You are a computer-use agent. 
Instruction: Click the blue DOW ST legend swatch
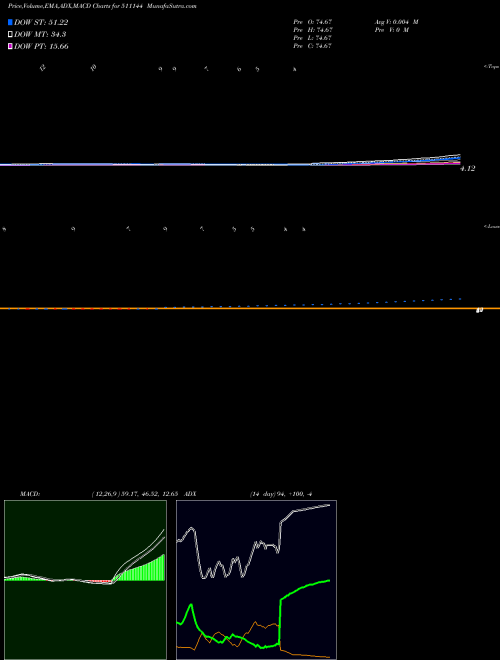tap(11, 22)
